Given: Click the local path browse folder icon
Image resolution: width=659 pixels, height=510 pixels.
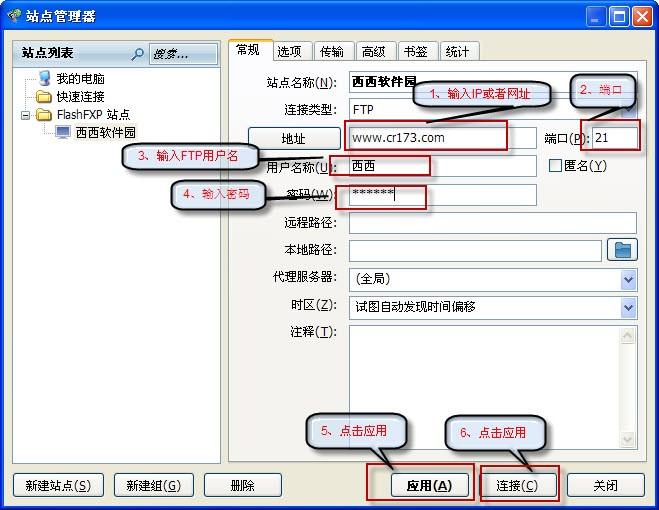Looking at the screenshot, I should [622, 250].
